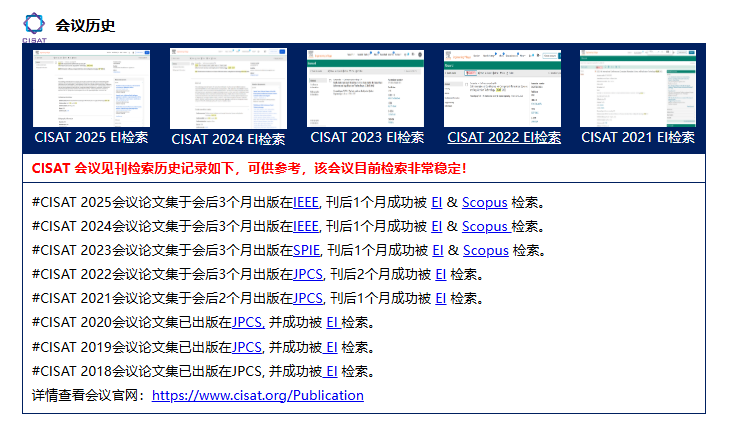Open the CISAT 2023 EI检索 screenshot thumbnail
The image size is (730, 434).
tap(365, 88)
